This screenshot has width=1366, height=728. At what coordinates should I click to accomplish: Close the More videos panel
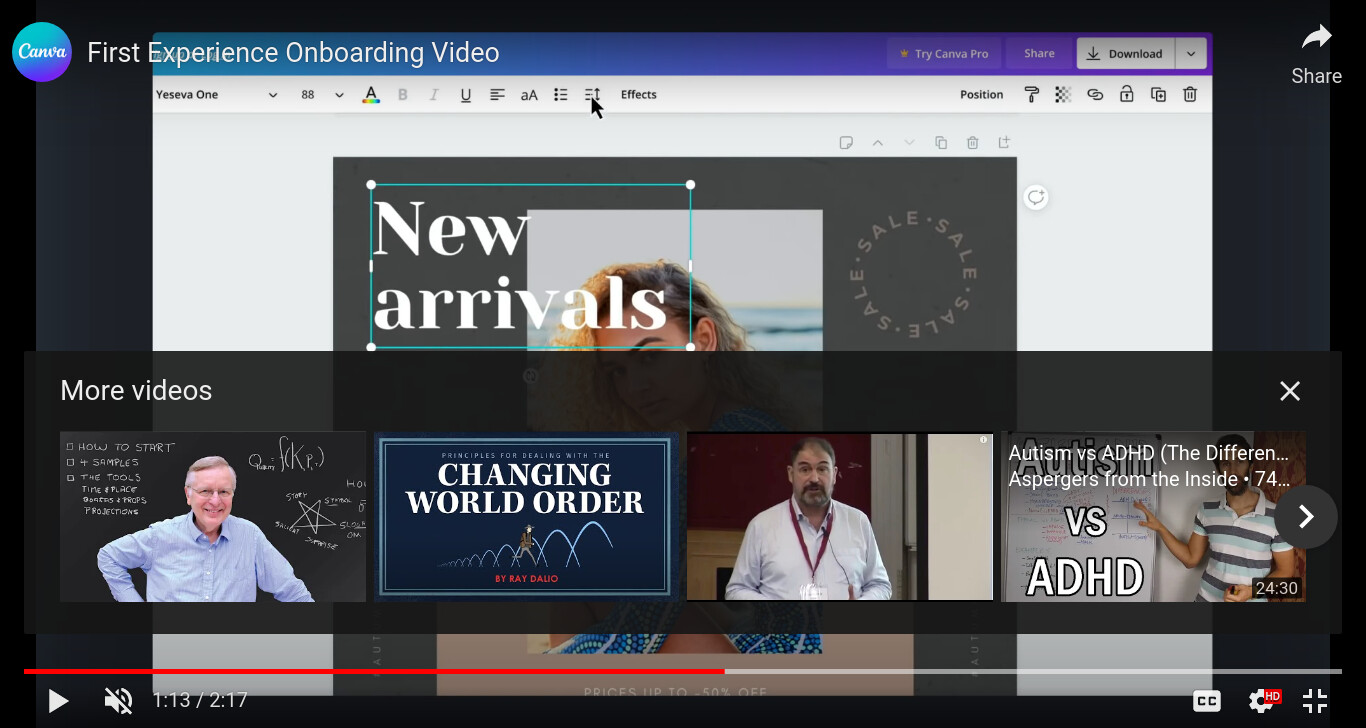point(1290,391)
